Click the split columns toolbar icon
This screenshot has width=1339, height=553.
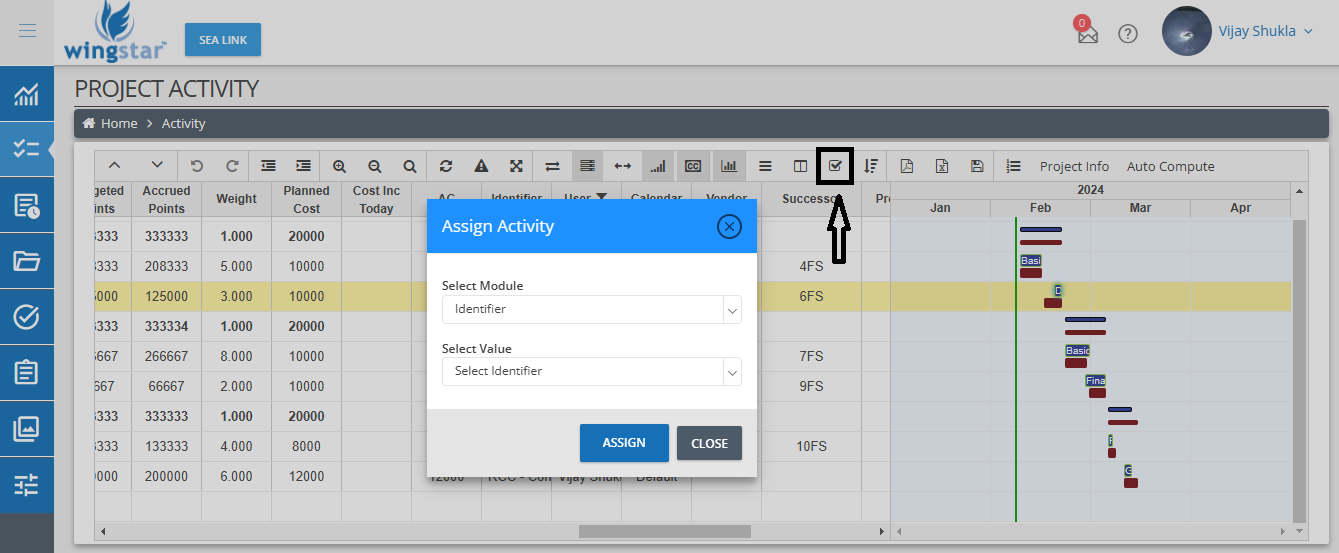[800, 166]
